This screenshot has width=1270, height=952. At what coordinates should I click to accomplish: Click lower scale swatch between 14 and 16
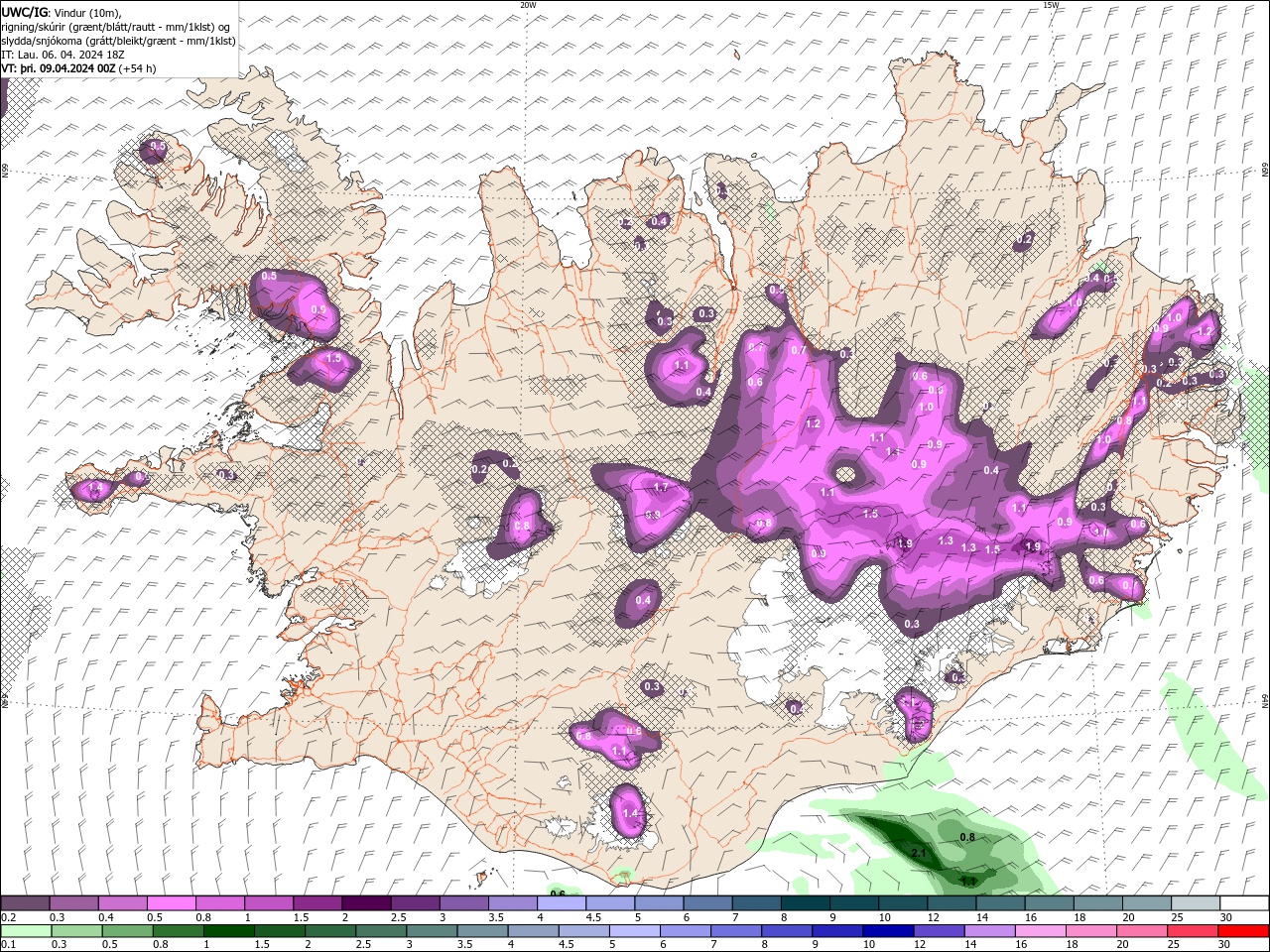tap(989, 931)
